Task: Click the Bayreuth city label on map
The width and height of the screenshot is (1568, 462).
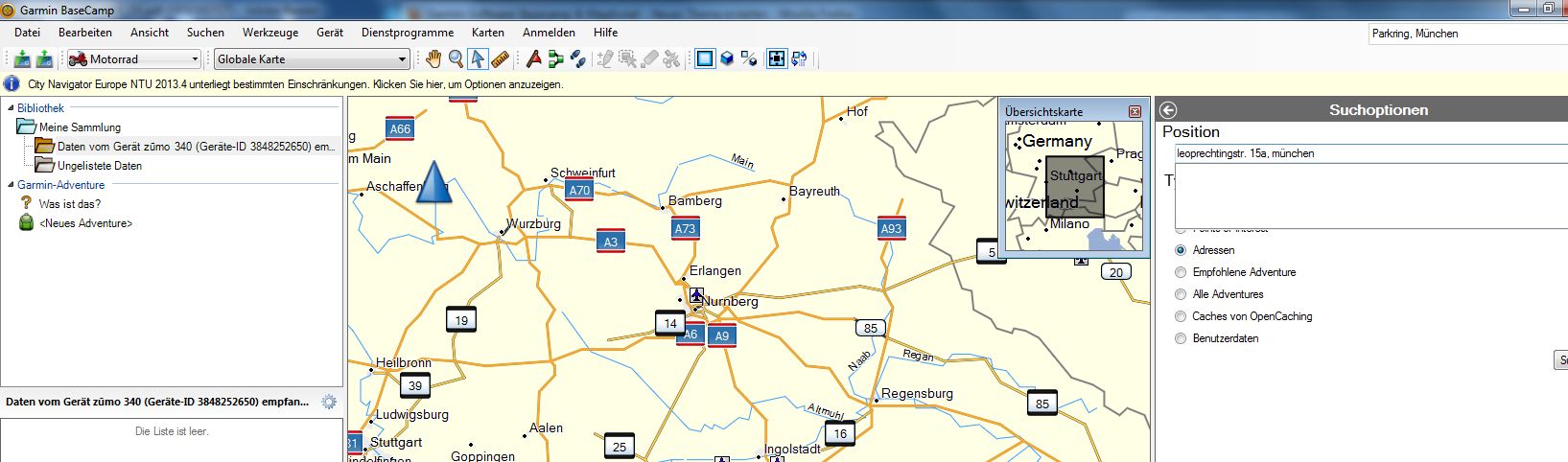Action: point(814,191)
